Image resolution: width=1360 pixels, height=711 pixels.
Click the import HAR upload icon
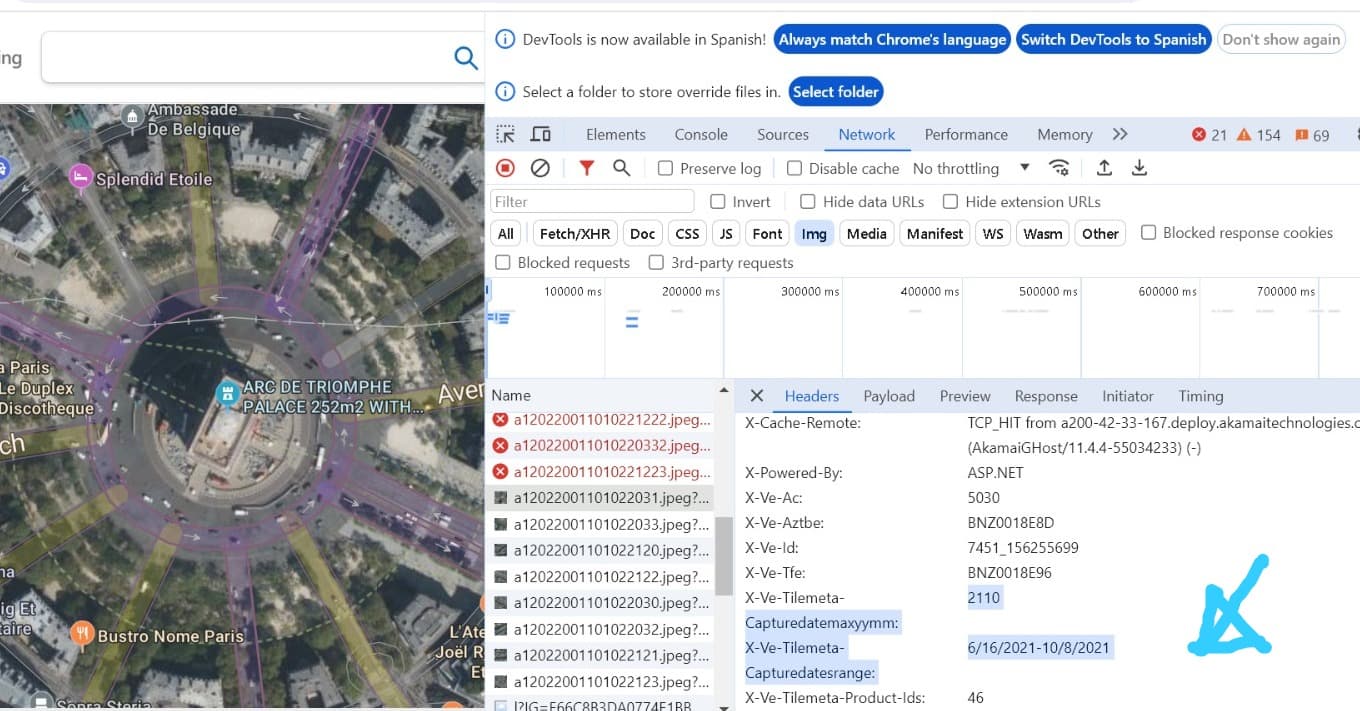[x=1104, y=168]
